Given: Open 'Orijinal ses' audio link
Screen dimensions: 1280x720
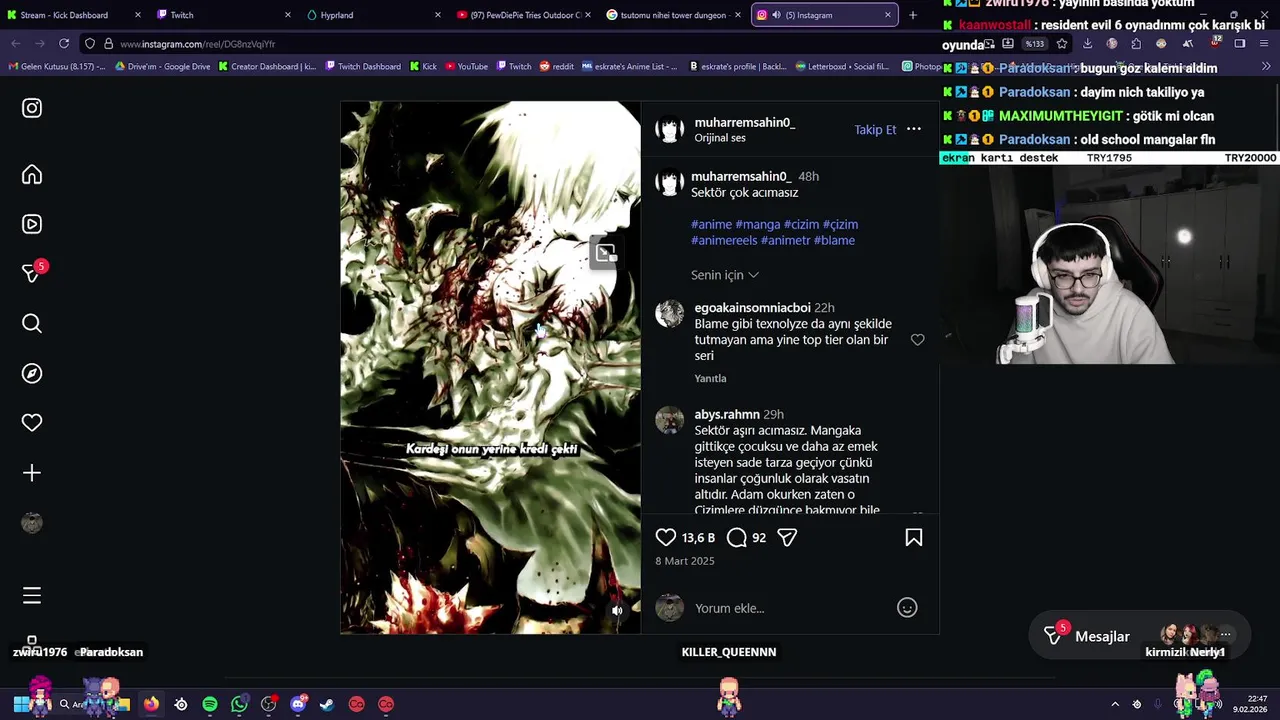Looking at the screenshot, I should click(720, 138).
